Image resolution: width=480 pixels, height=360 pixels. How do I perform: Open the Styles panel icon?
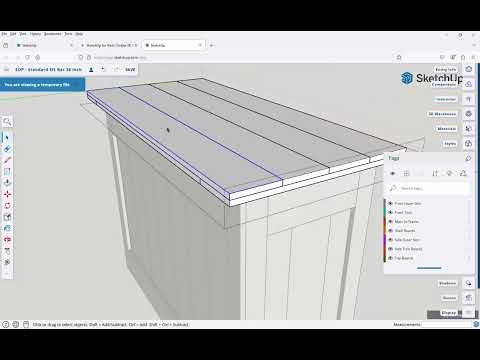(x=469, y=144)
